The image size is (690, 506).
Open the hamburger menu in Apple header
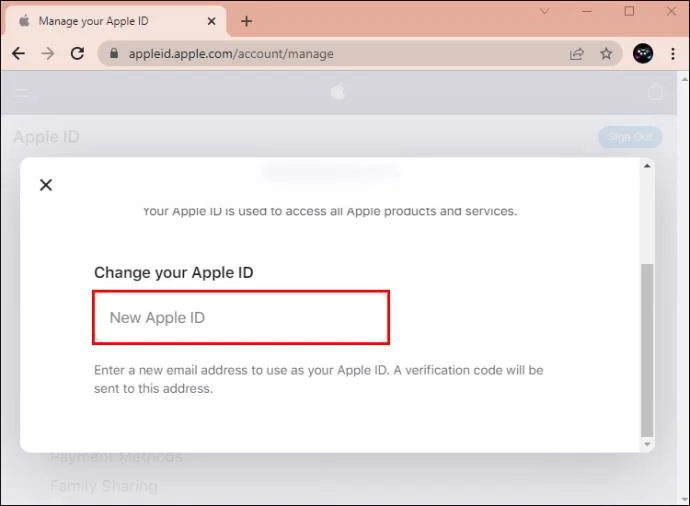coord(22,92)
